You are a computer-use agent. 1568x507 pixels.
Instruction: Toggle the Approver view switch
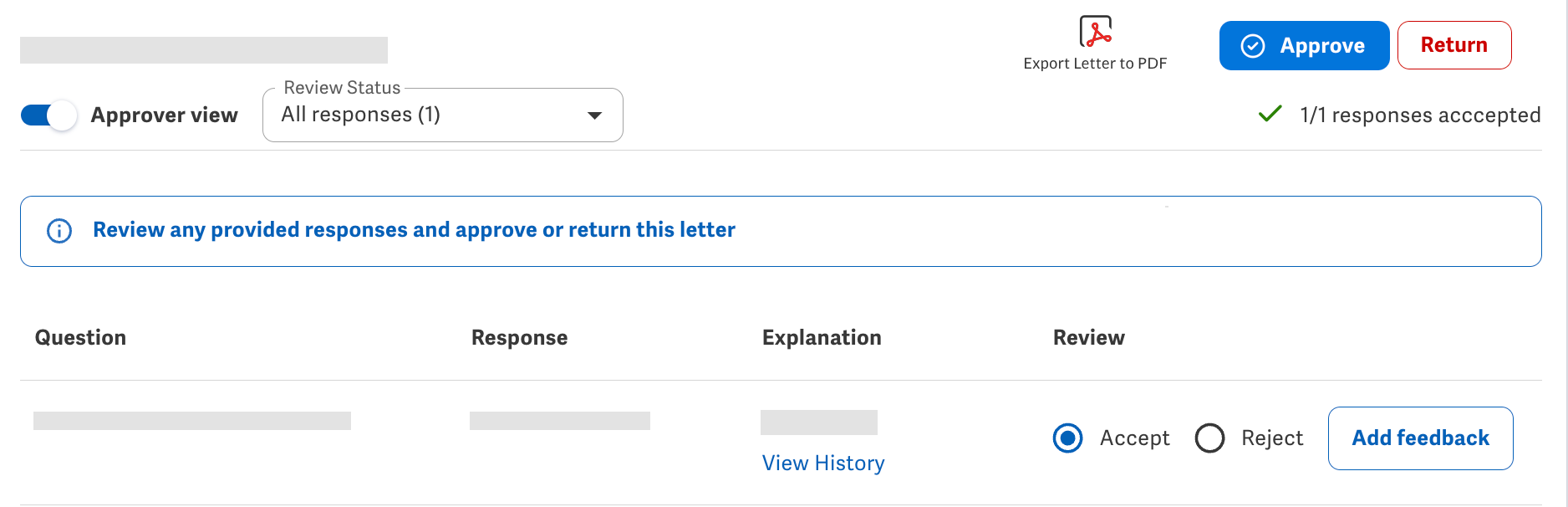48,115
